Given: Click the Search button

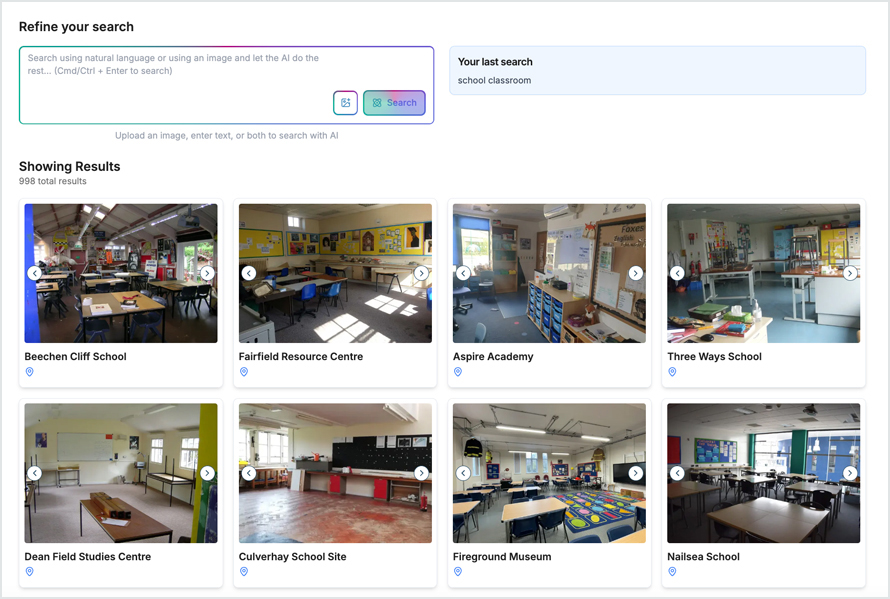Looking at the screenshot, I should coord(394,103).
